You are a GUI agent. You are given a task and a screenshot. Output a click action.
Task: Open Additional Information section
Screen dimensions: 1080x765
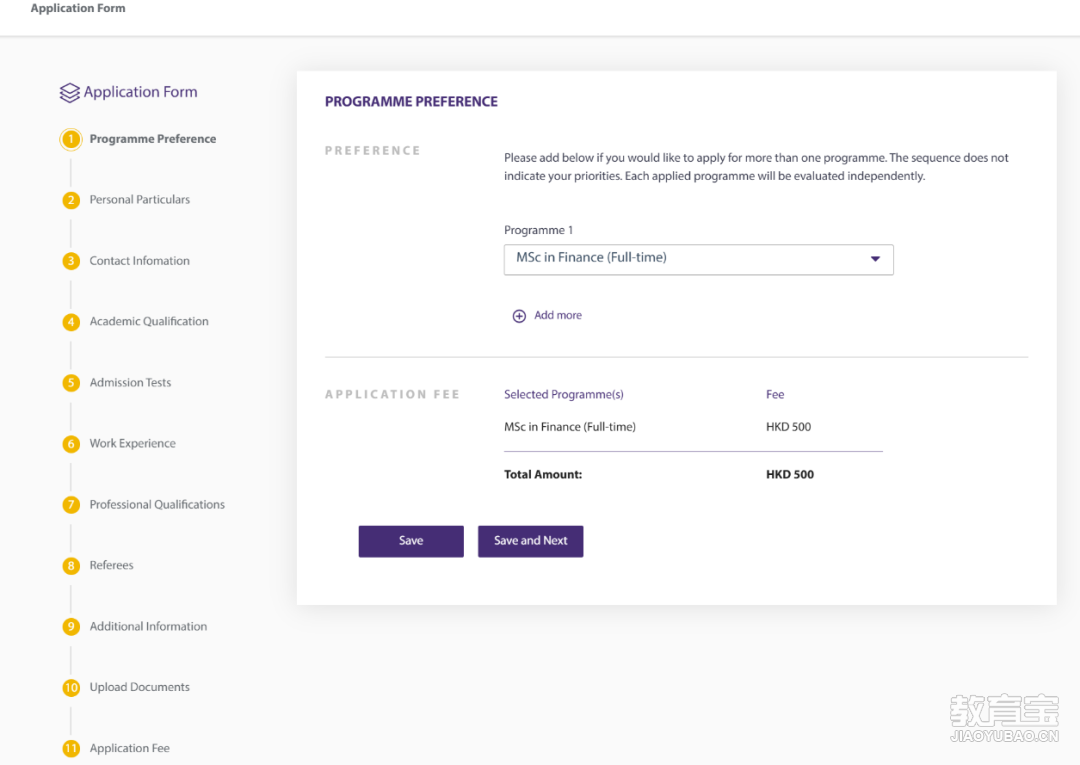[x=148, y=627]
